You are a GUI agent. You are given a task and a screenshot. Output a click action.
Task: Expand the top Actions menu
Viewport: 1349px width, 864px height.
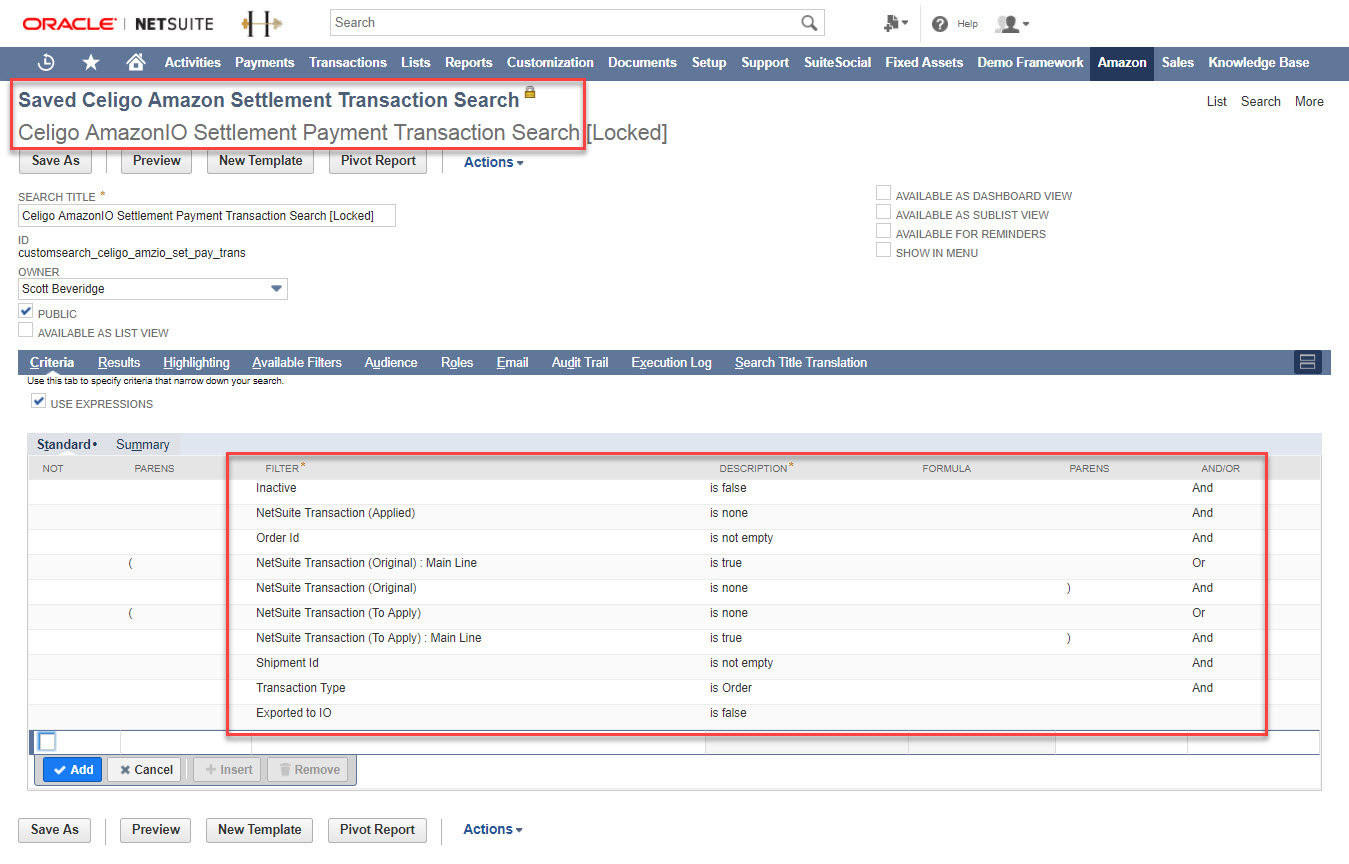[x=493, y=162]
